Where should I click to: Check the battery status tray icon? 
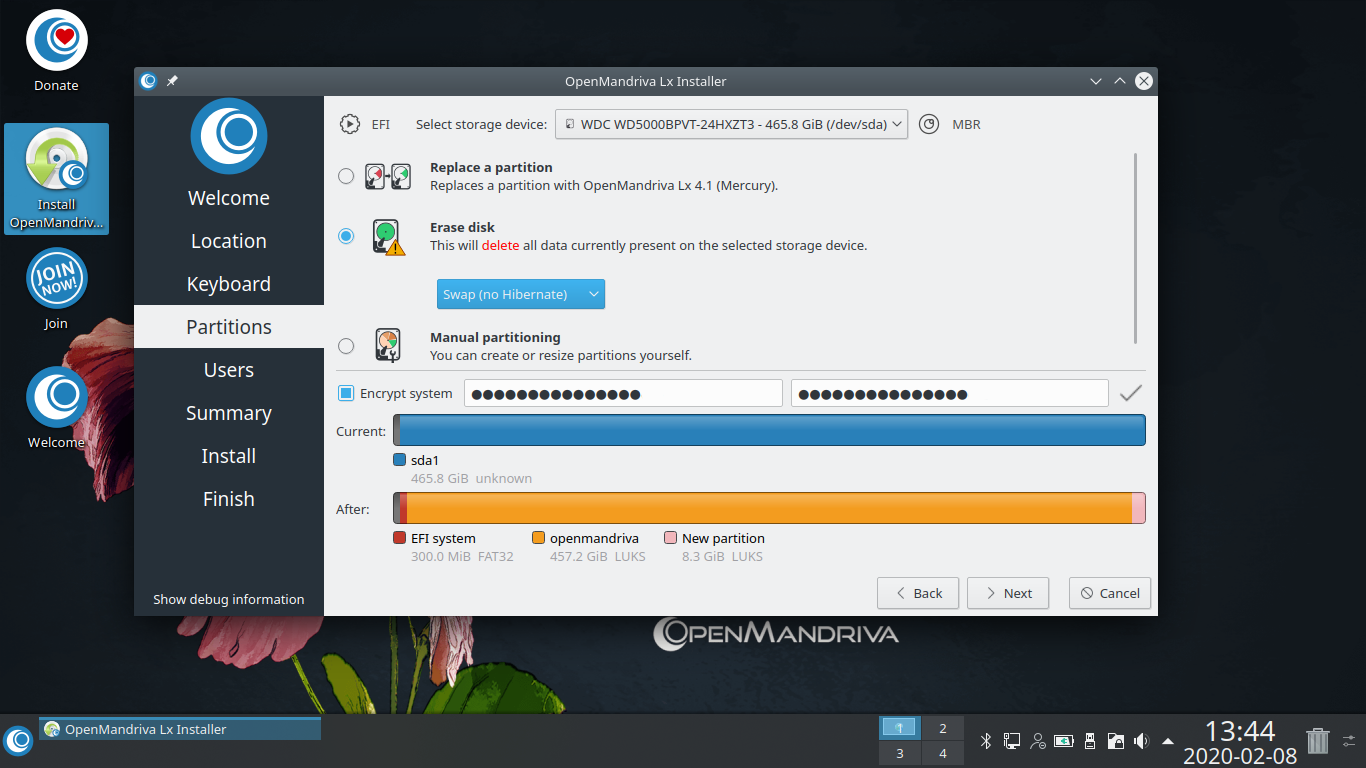coord(1064,741)
